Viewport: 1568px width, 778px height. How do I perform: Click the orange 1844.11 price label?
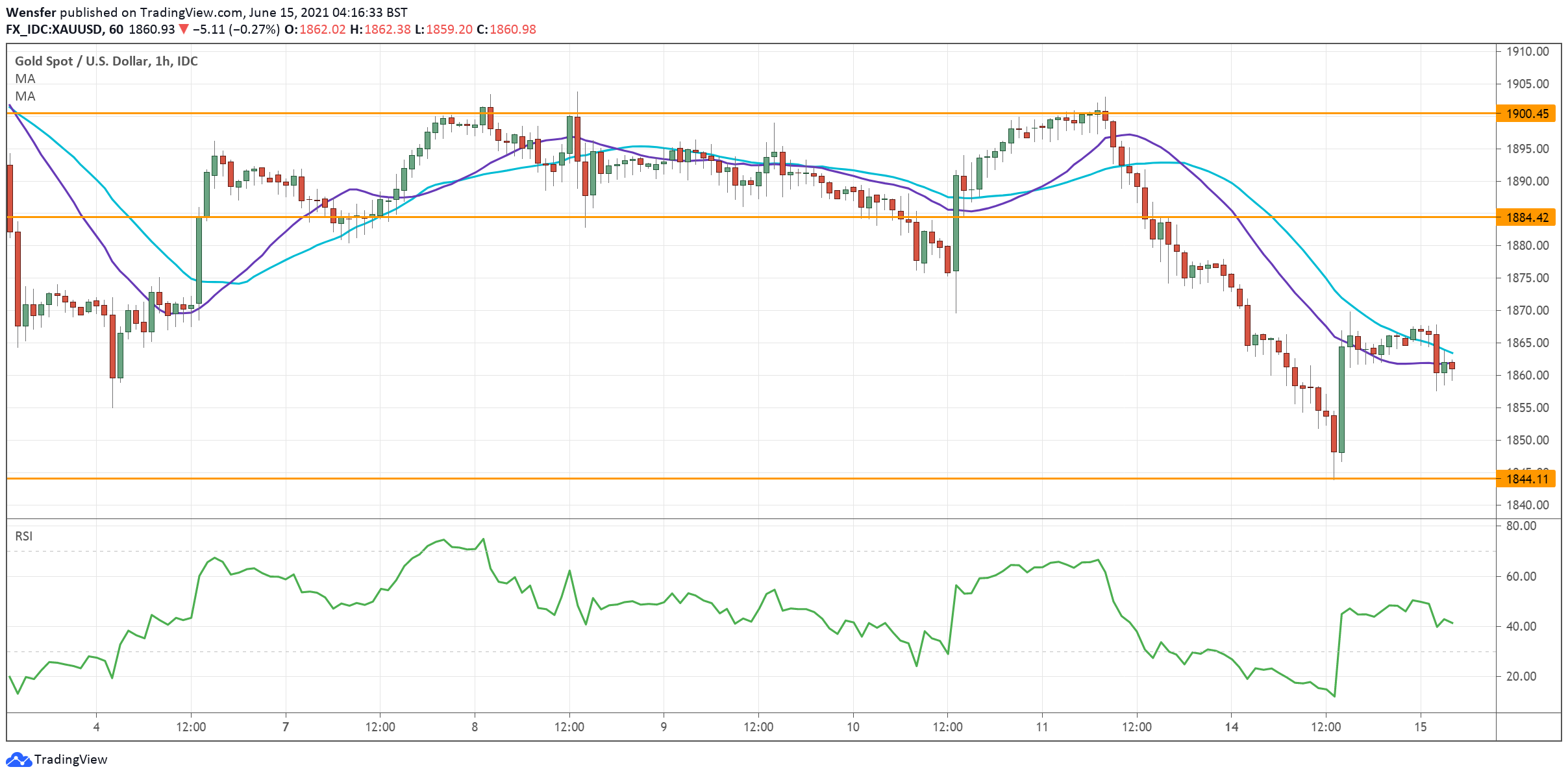tap(1526, 479)
